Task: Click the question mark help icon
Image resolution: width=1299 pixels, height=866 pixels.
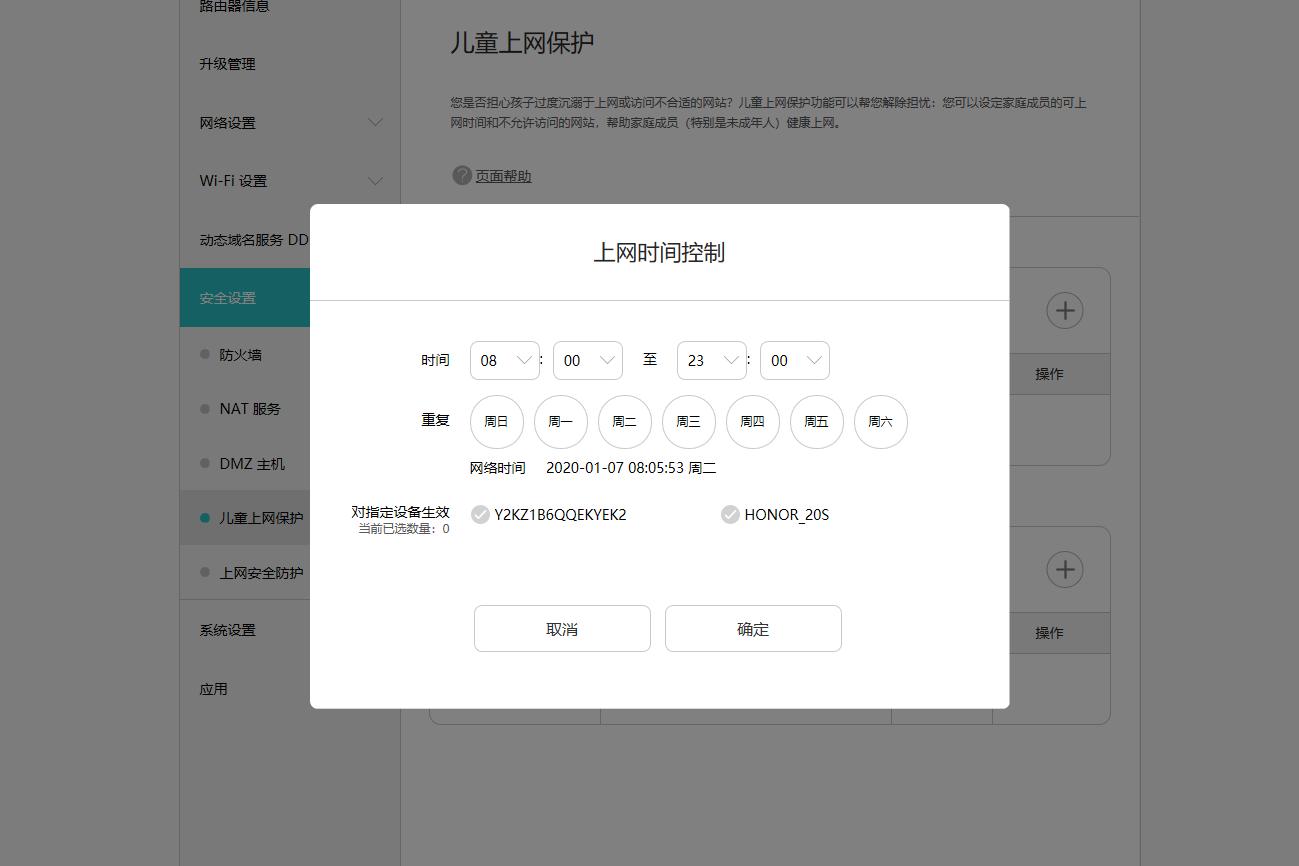Action: tap(461, 174)
